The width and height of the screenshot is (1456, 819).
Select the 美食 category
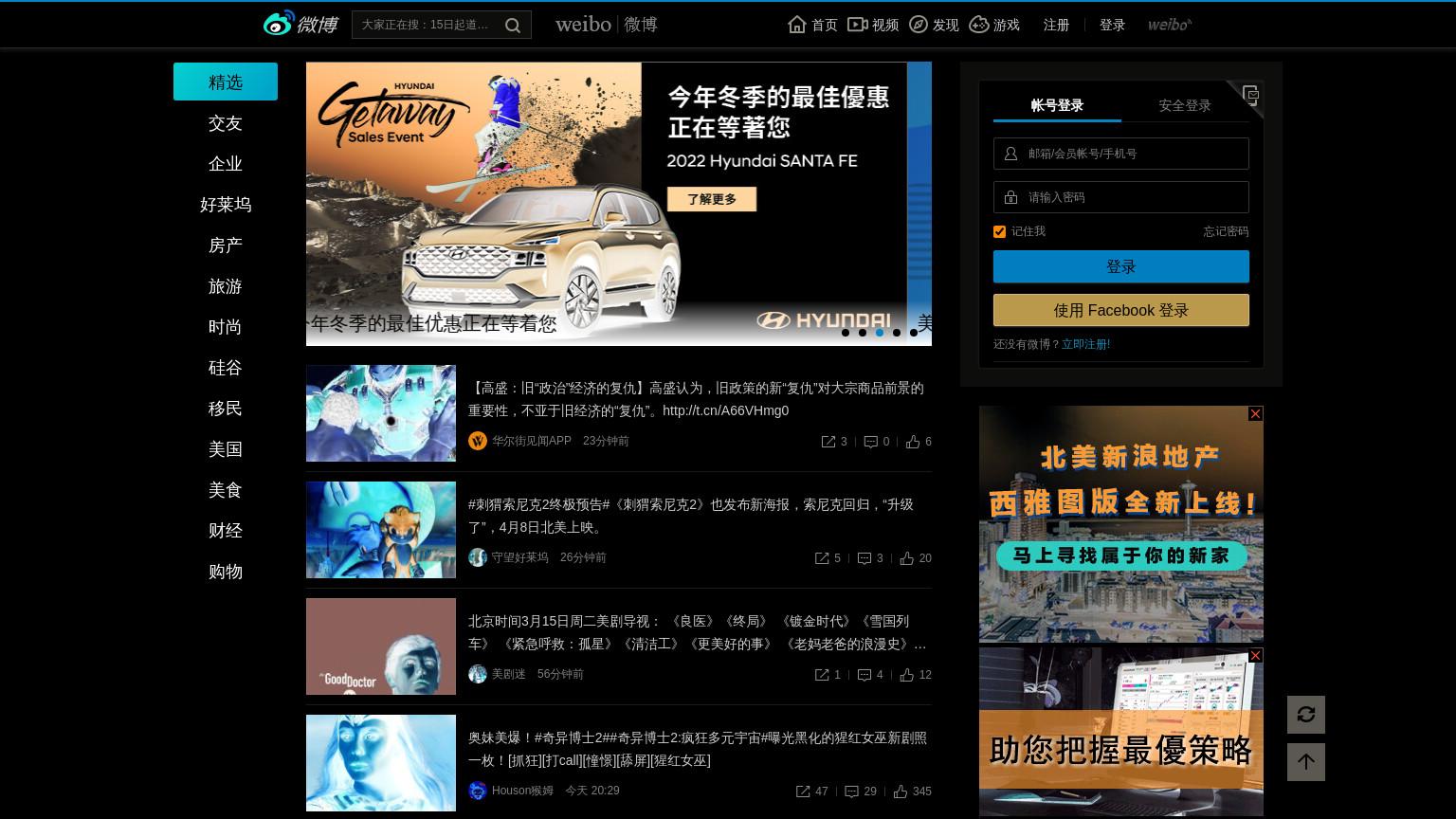[226, 490]
